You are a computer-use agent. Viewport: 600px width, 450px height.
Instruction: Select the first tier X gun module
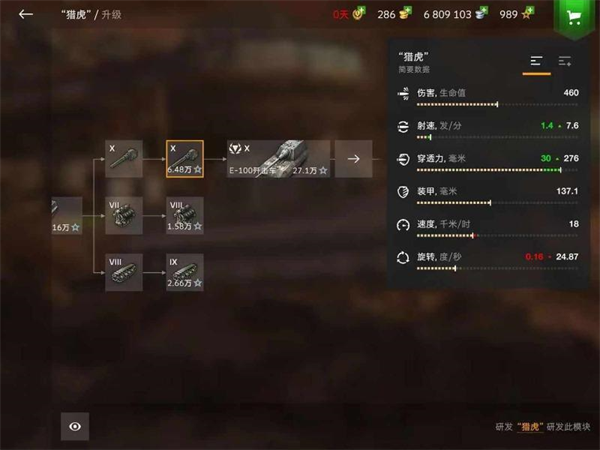[x=124, y=159]
